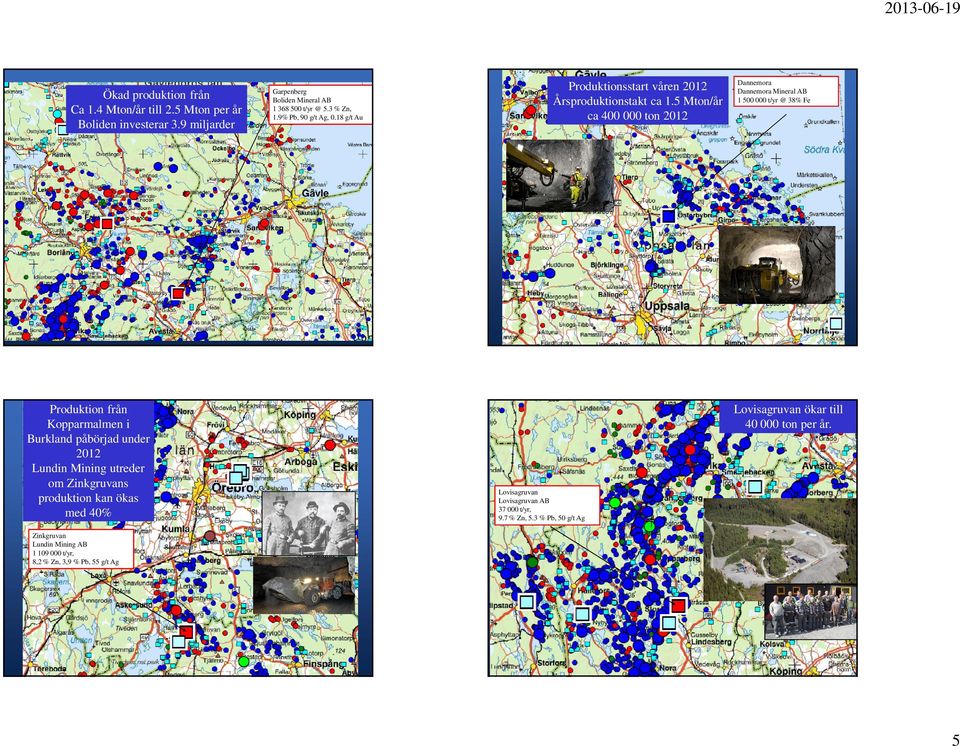
Task: Click the cyan circle marker left of the Ökad produktion caption
Action: click(x=58, y=114)
